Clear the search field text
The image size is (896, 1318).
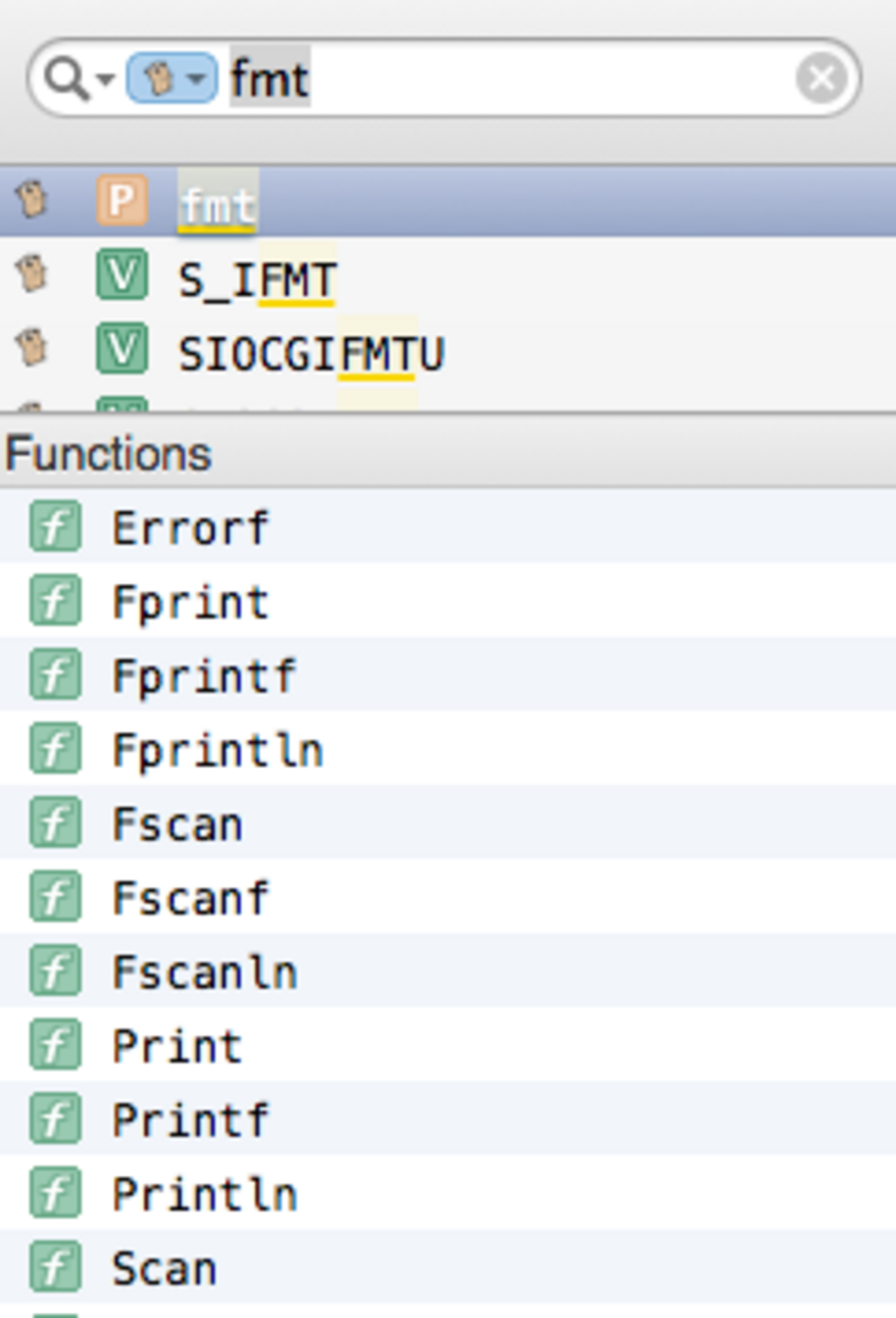click(x=821, y=78)
